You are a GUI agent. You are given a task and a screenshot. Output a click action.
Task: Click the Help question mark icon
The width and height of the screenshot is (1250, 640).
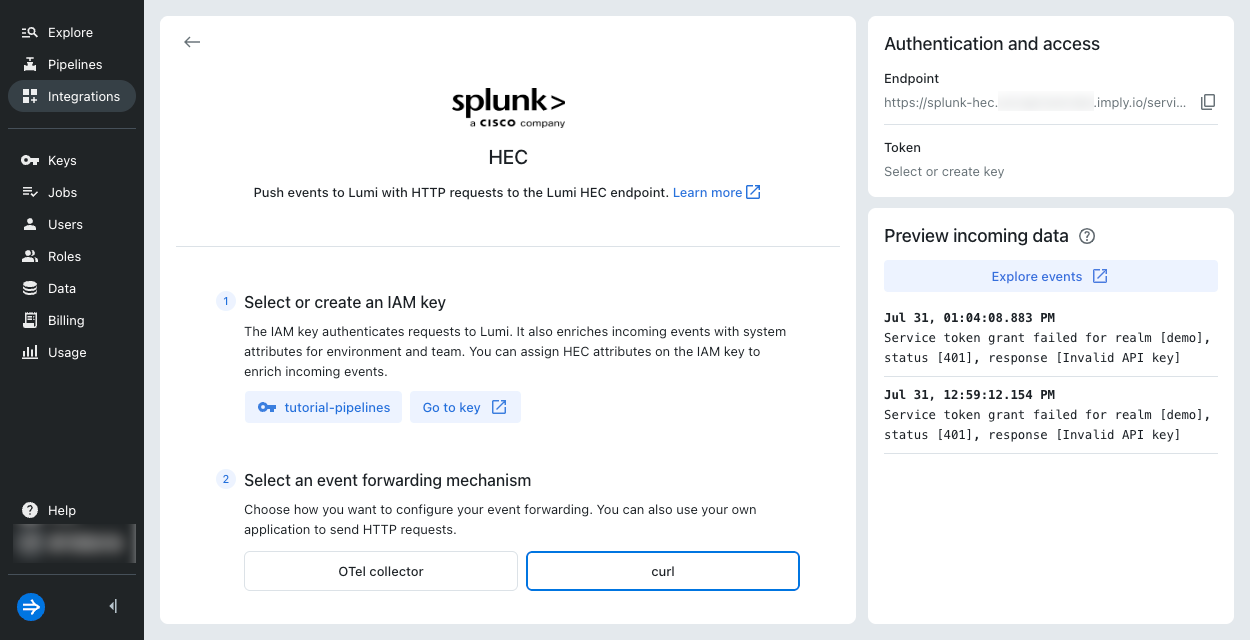30,511
